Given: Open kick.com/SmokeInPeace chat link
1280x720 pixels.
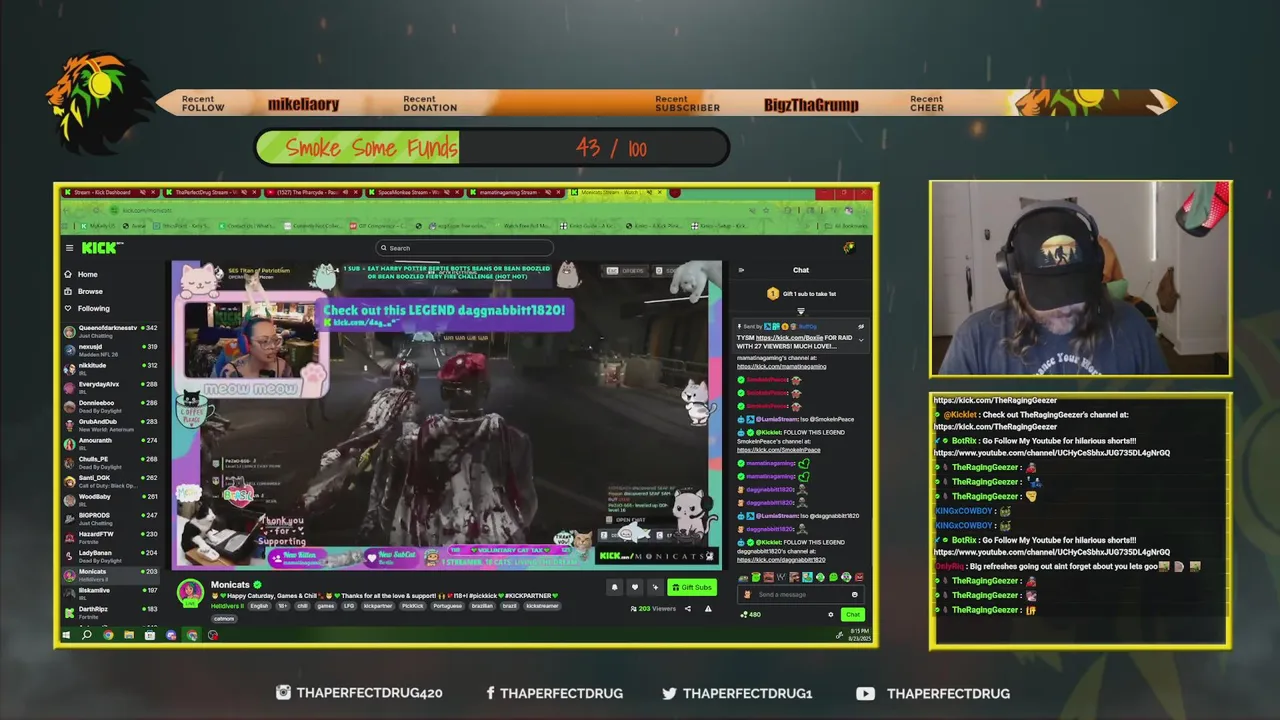Looking at the screenshot, I should (x=778, y=450).
